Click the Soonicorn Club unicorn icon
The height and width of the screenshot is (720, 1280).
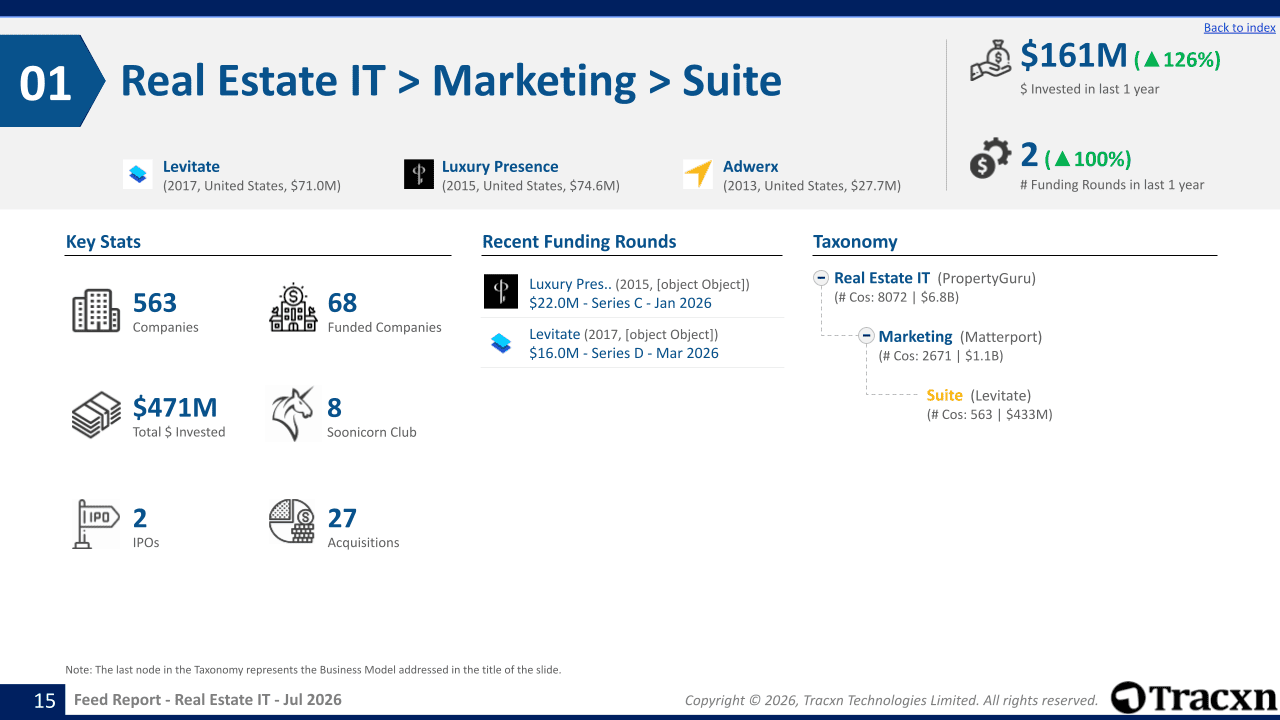[x=293, y=414]
